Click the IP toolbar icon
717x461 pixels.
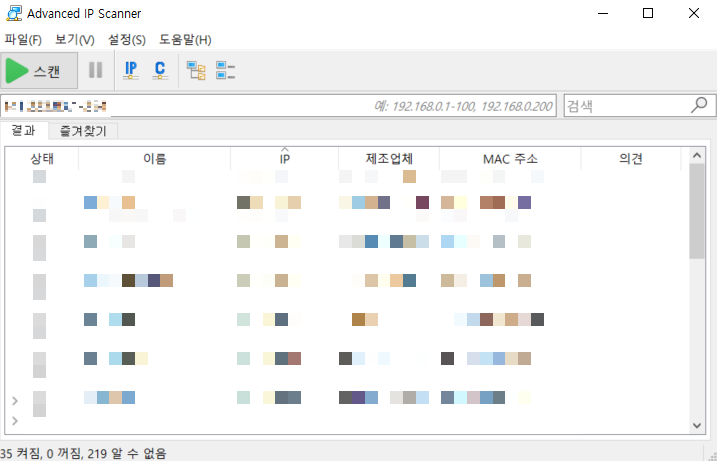coord(131,70)
